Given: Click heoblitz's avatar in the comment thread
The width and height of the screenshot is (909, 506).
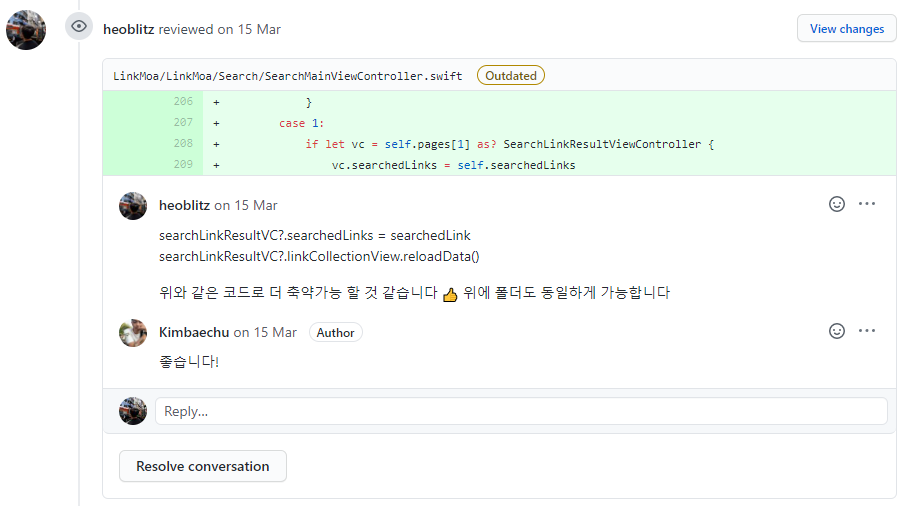Looking at the screenshot, I should click(x=133, y=206).
